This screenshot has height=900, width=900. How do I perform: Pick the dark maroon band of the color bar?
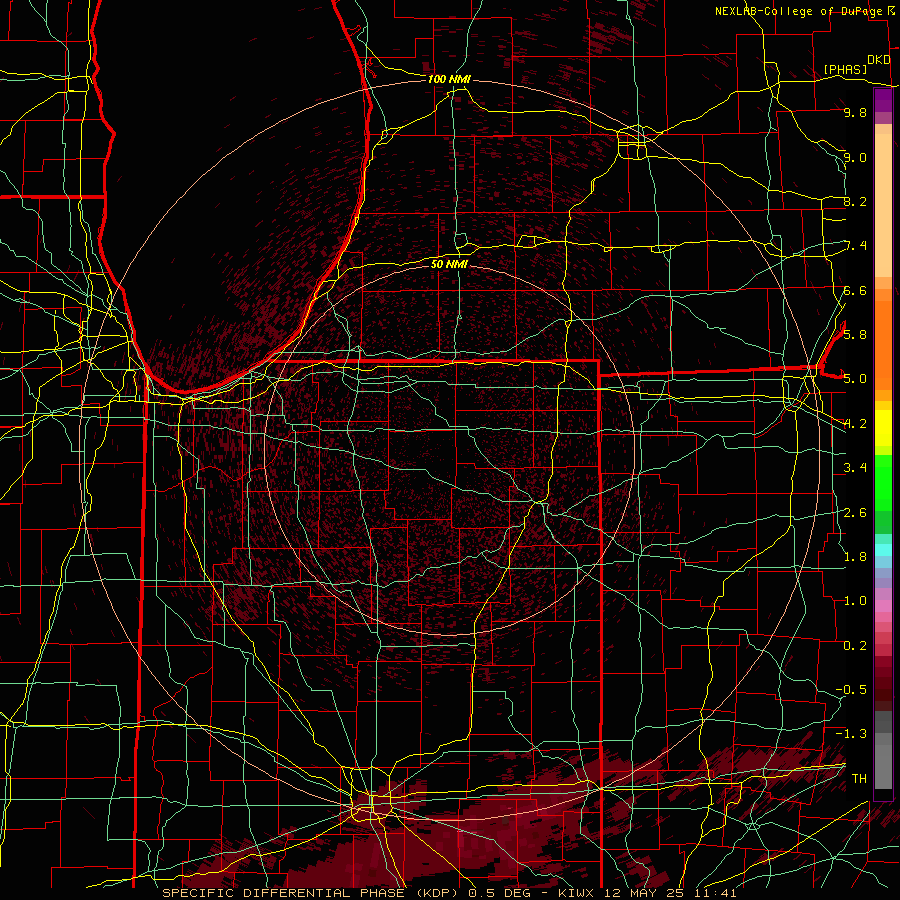(883, 683)
